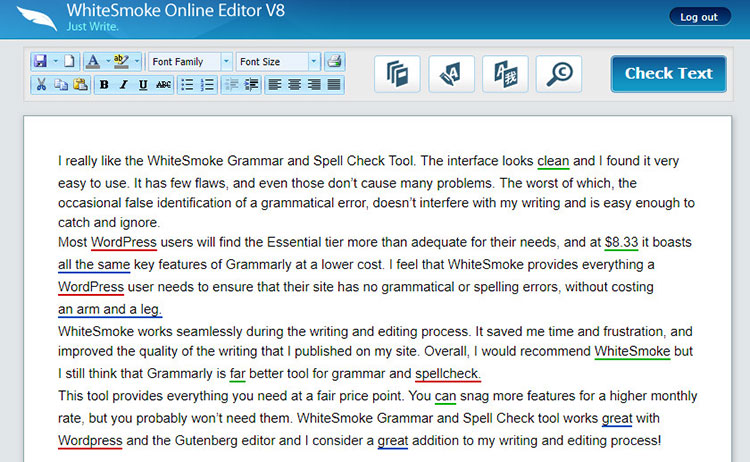Viewport: 750px width, 462px height.
Task: Click the red-underlined word "spellcheck."
Action: pyautogui.click(x=448, y=374)
